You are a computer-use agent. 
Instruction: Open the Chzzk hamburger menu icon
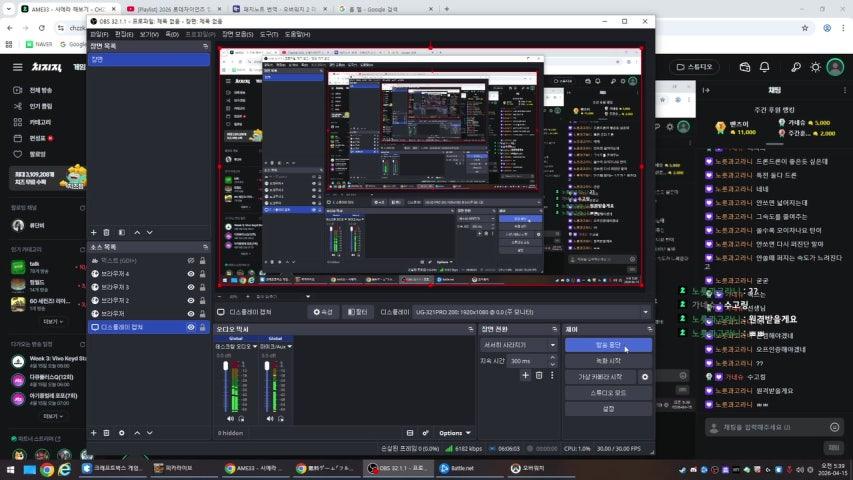[18, 67]
